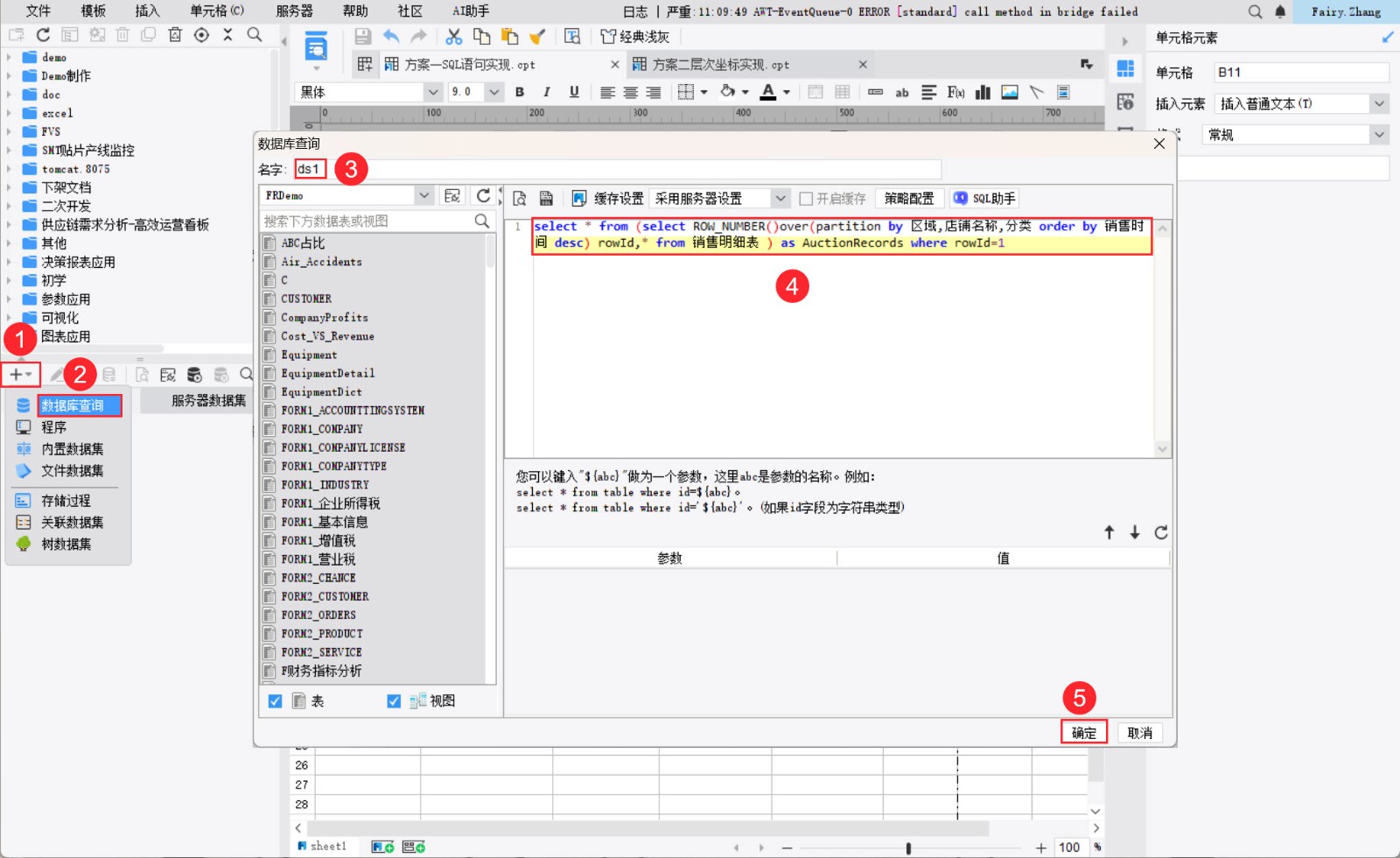The height and width of the screenshot is (858, 1400).
Task: Select the FORM2_ORDERS table in list
Action: pyautogui.click(x=318, y=615)
